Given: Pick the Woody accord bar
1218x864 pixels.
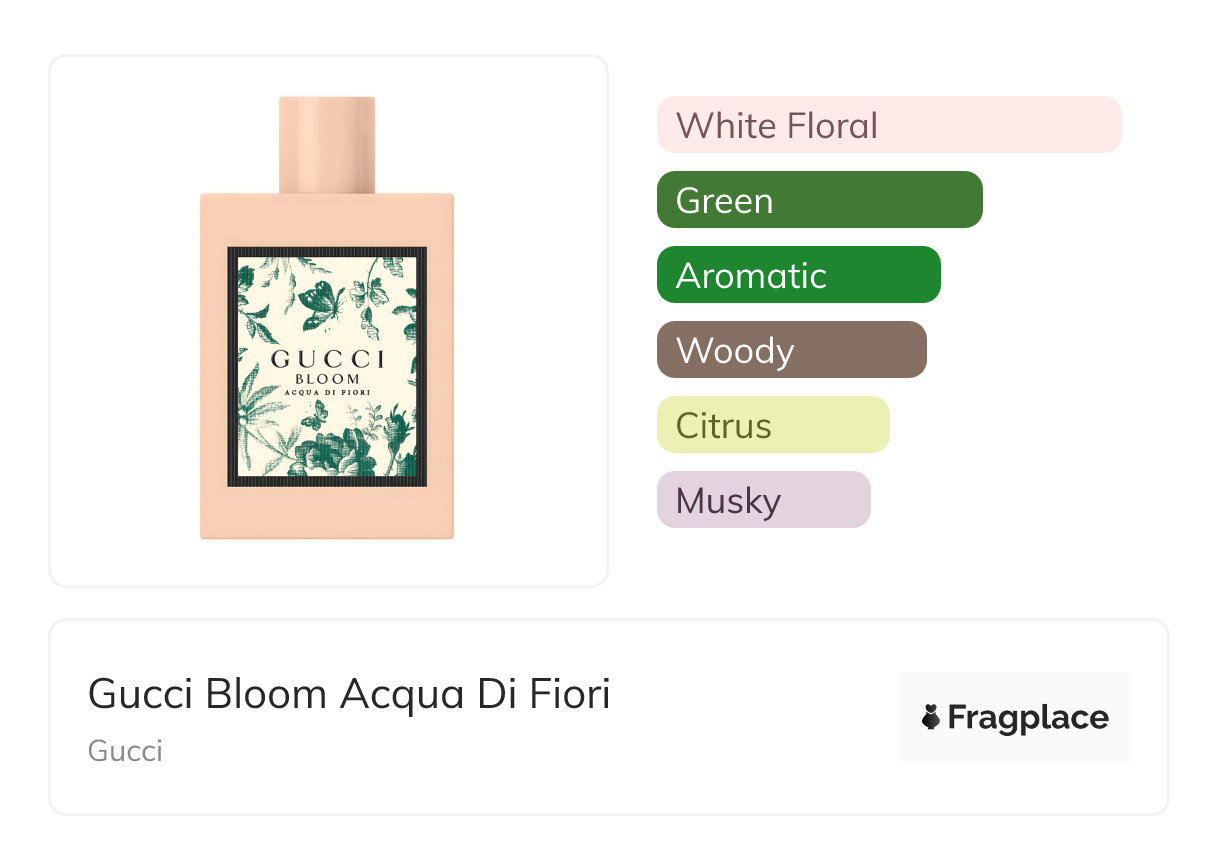Looking at the screenshot, I should click(791, 350).
